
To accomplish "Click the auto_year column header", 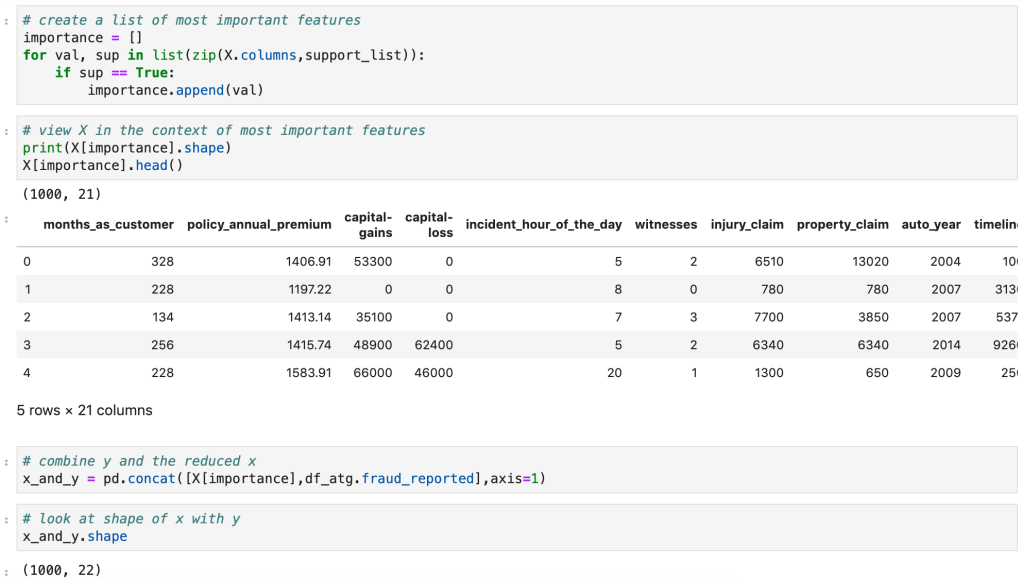I will pyautogui.click(x=931, y=225).
